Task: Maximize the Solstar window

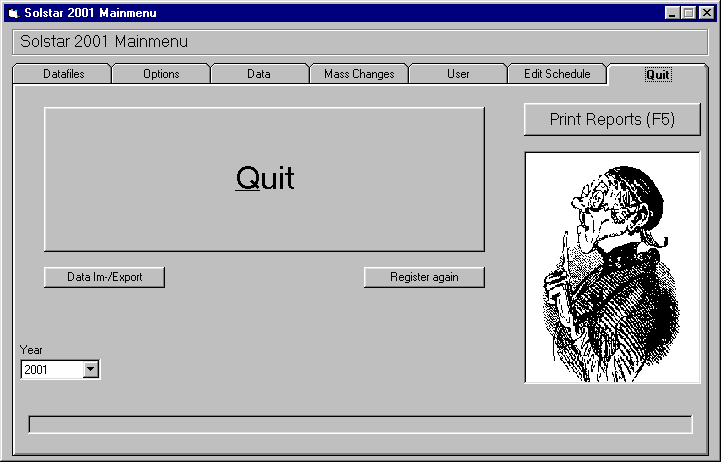Action: [688, 13]
